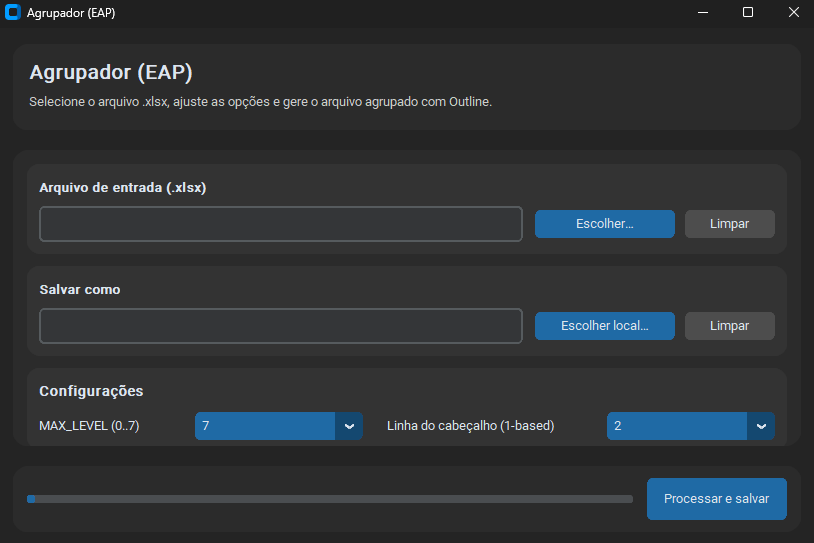Clear the Arquivo de entrada field with Limpar

[729, 224]
